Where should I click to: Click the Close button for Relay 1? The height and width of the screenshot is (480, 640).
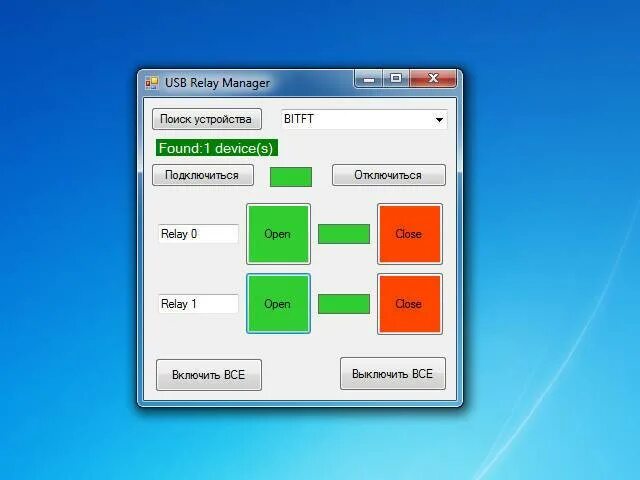click(x=409, y=304)
